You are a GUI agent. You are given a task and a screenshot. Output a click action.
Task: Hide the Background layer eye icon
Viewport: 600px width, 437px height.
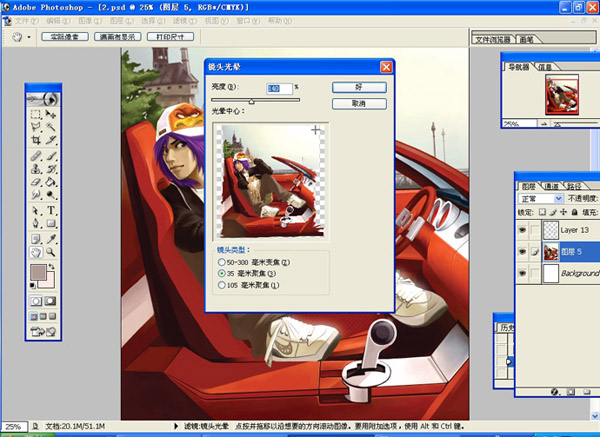click(x=522, y=273)
